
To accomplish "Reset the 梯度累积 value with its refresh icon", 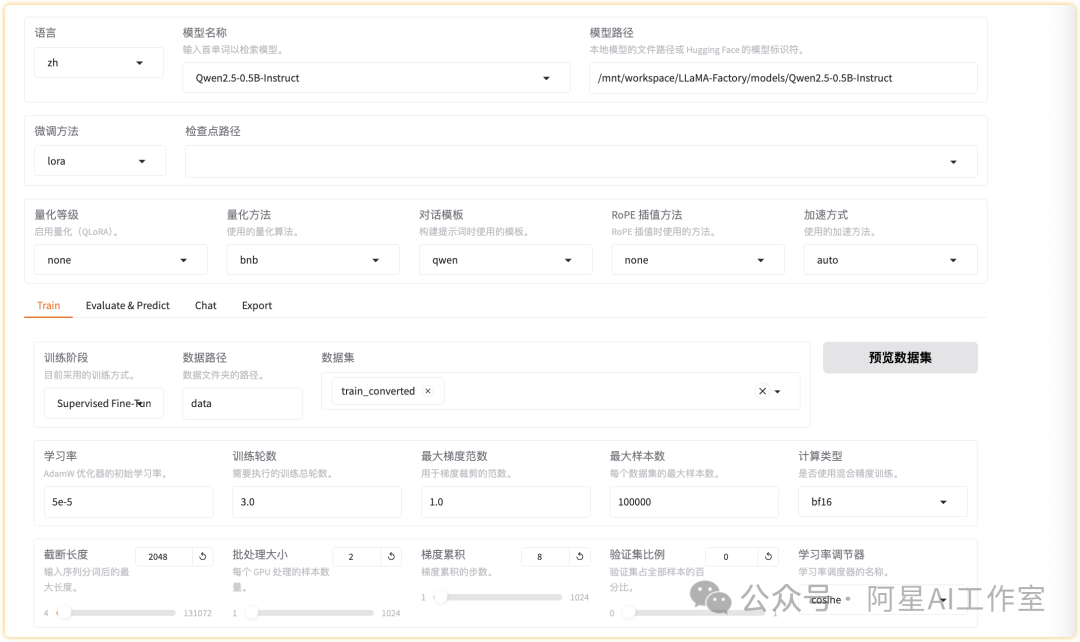I will click(580, 556).
